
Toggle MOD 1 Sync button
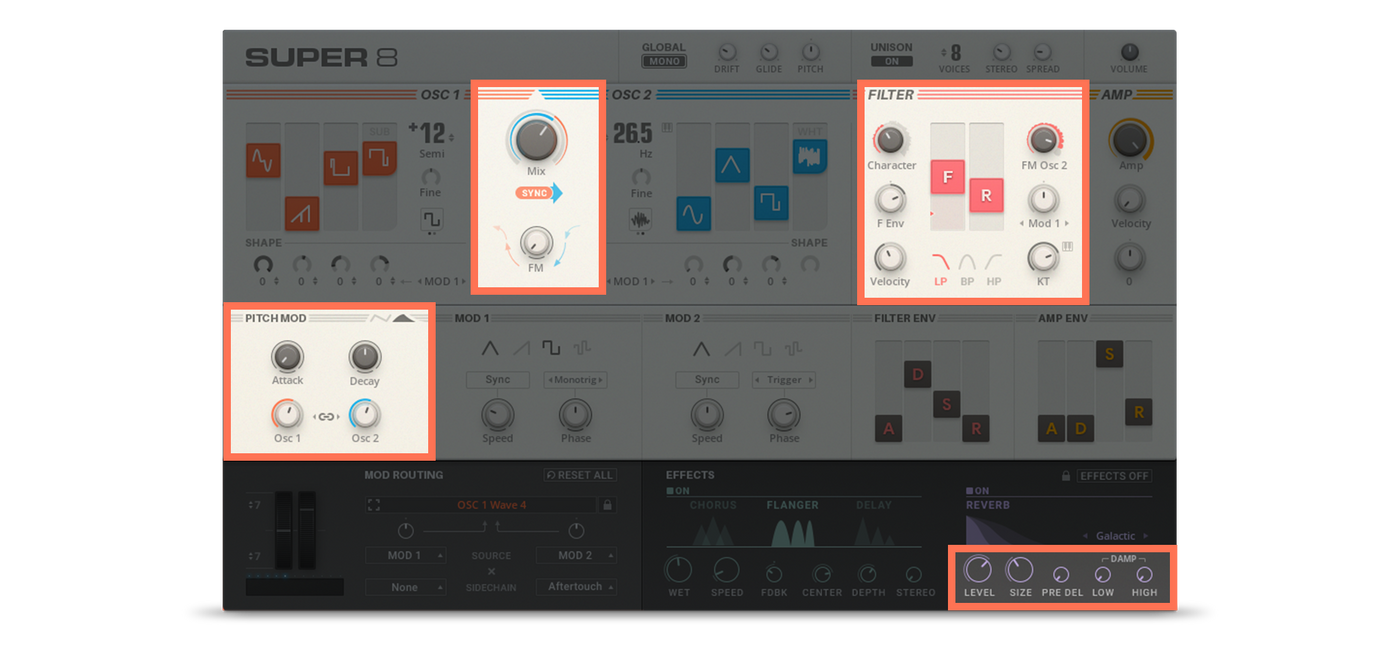click(497, 380)
